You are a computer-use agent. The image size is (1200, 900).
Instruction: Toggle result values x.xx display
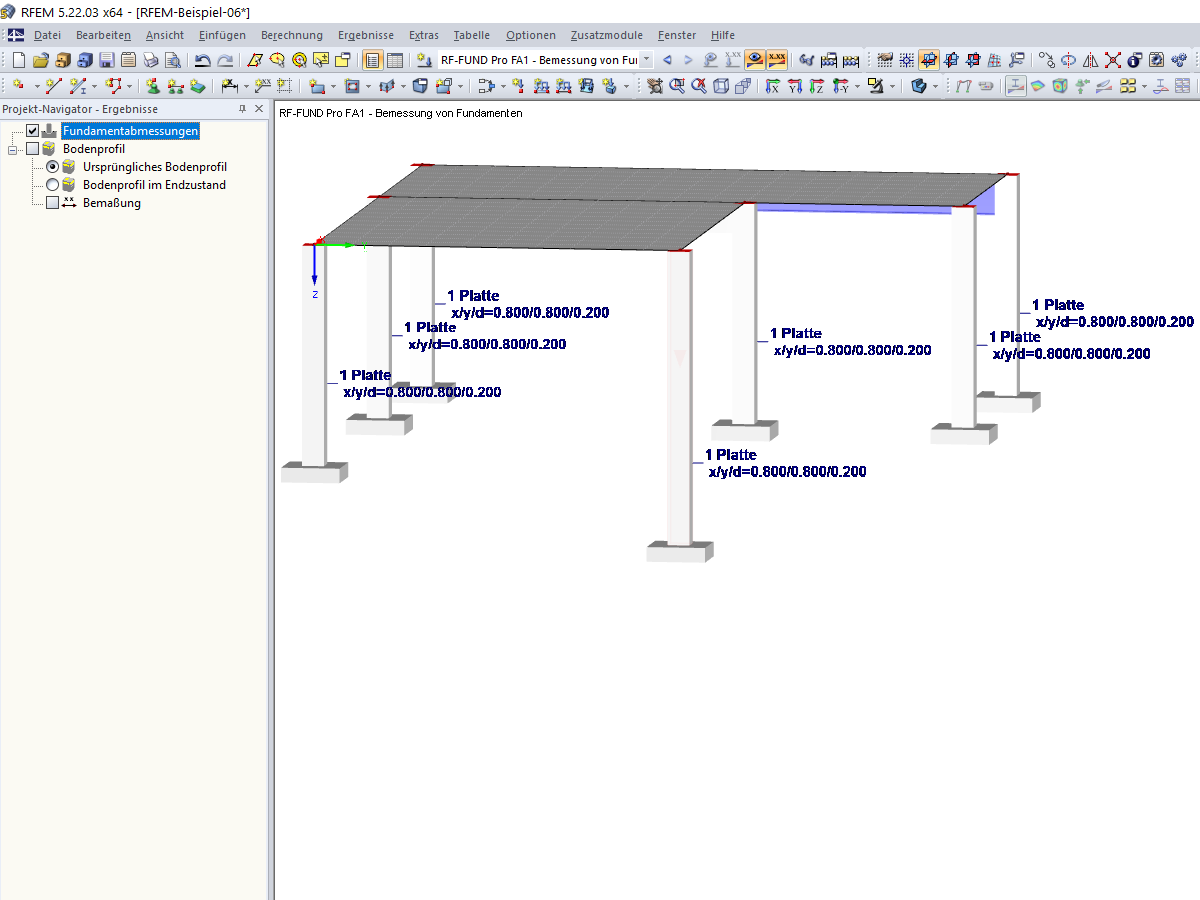[777, 60]
